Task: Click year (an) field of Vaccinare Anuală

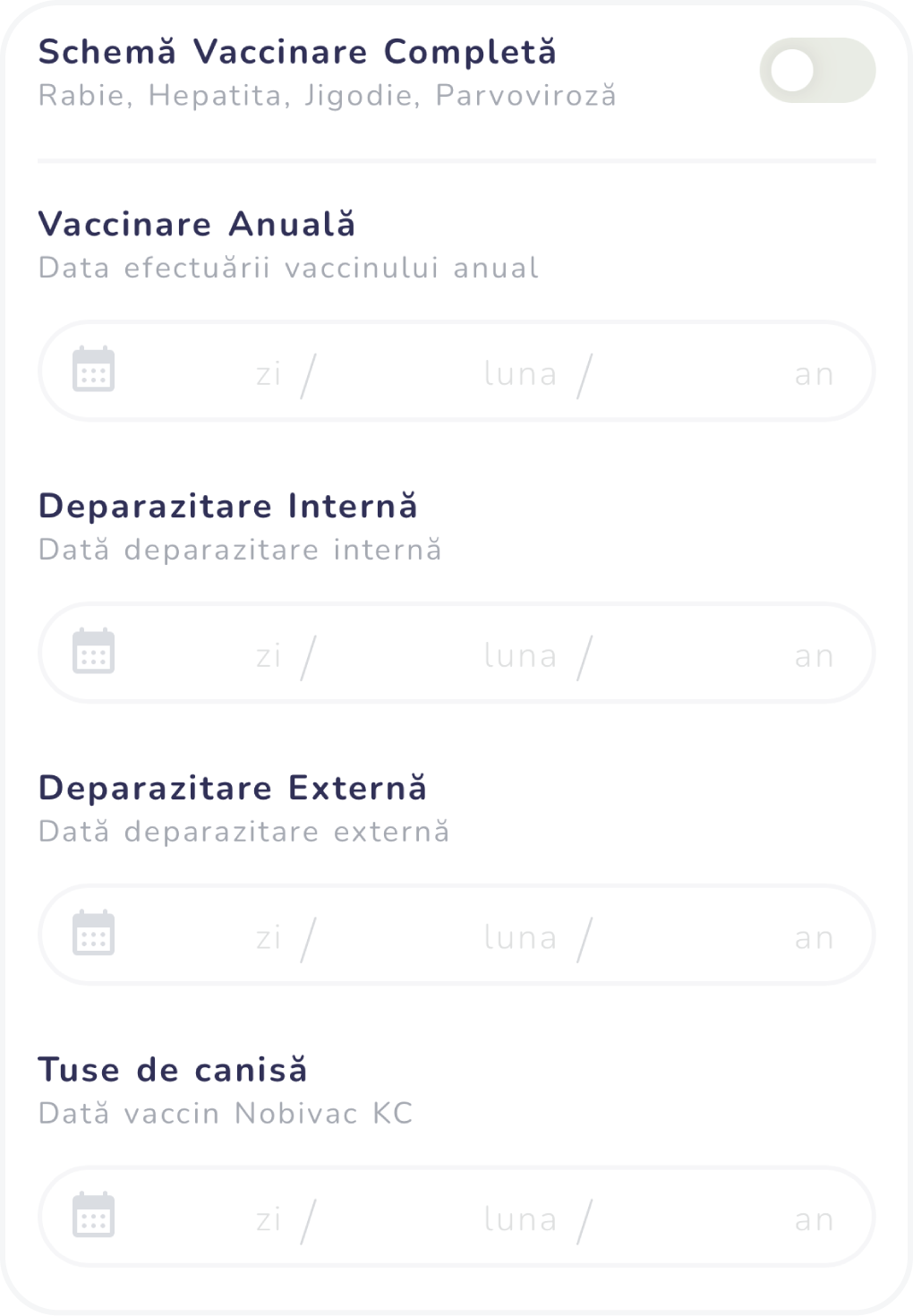Action: [814, 374]
